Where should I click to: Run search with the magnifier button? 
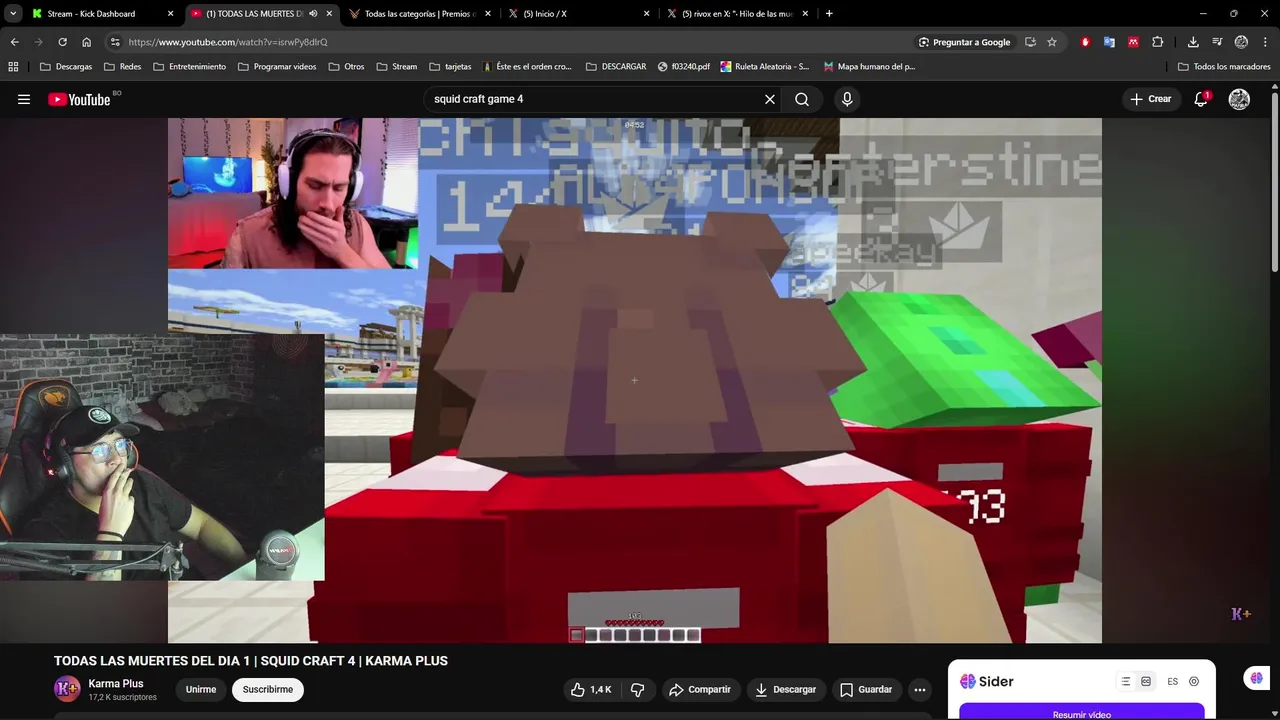coord(802,99)
